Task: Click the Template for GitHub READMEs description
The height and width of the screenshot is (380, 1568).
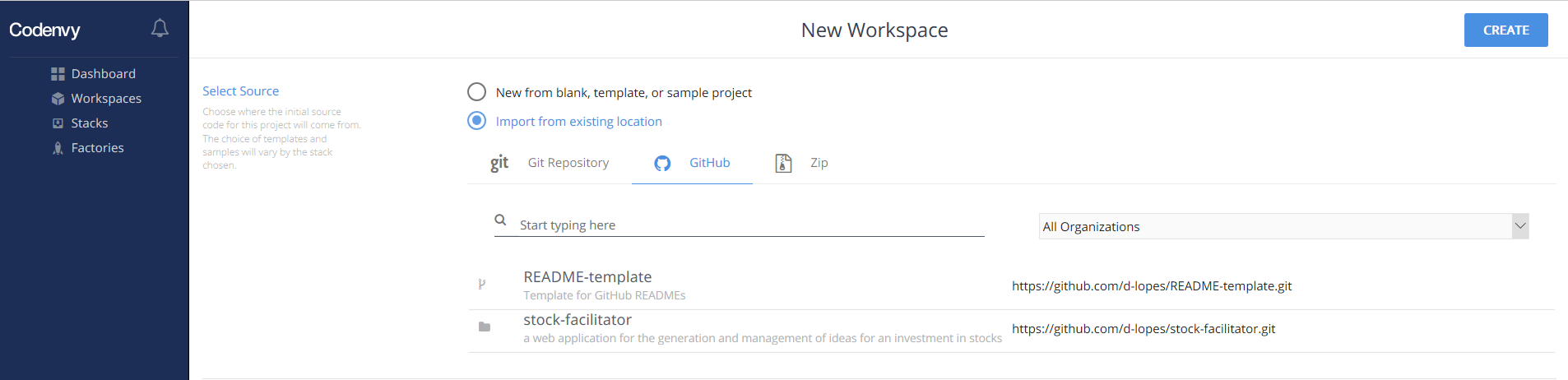Action: pyautogui.click(x=605, y=295)
